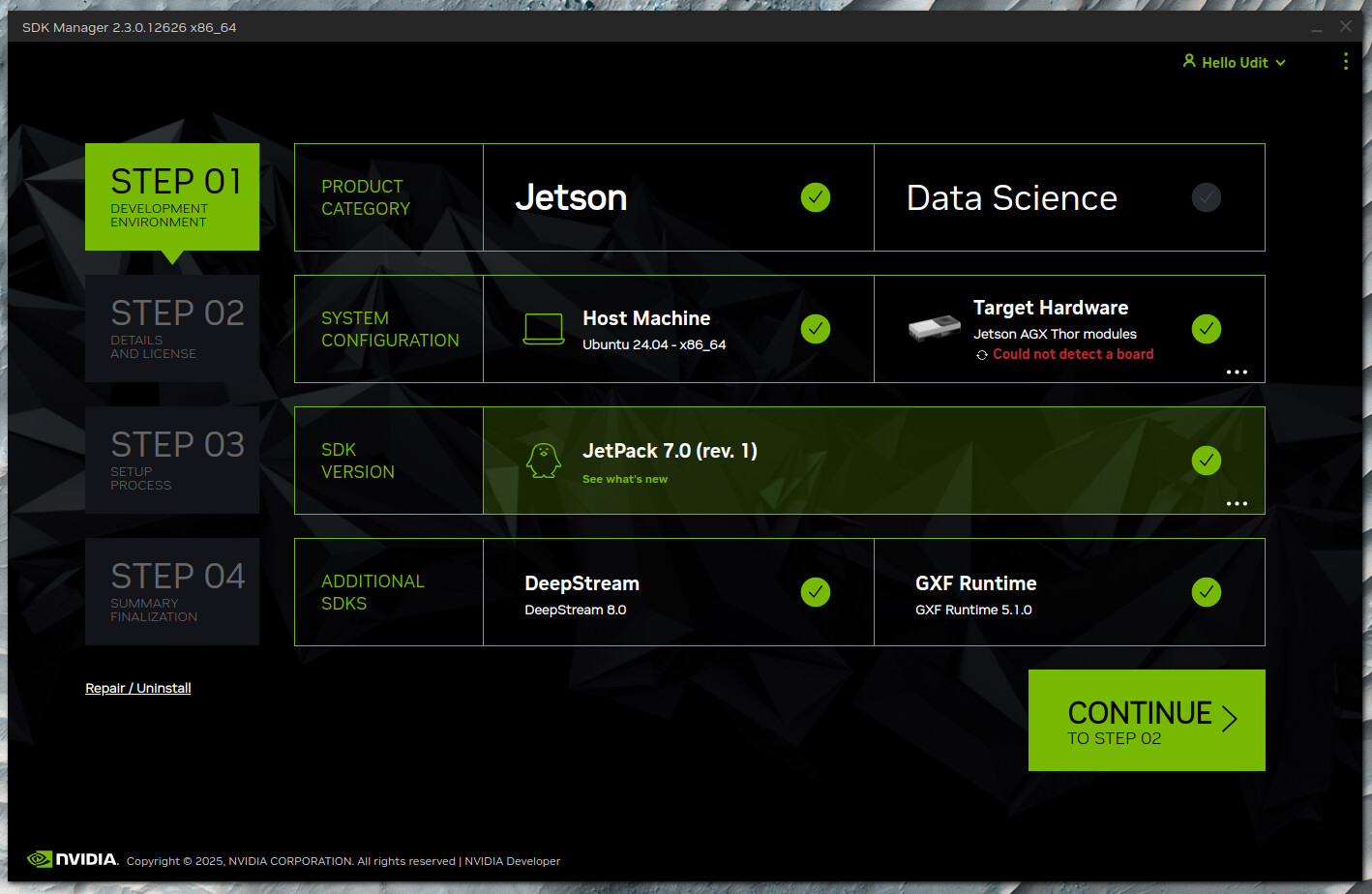The height and width of the screenshot is (894, 1372).
Task: Deselect the DeepStream 8.0 component
Action: 816,592
